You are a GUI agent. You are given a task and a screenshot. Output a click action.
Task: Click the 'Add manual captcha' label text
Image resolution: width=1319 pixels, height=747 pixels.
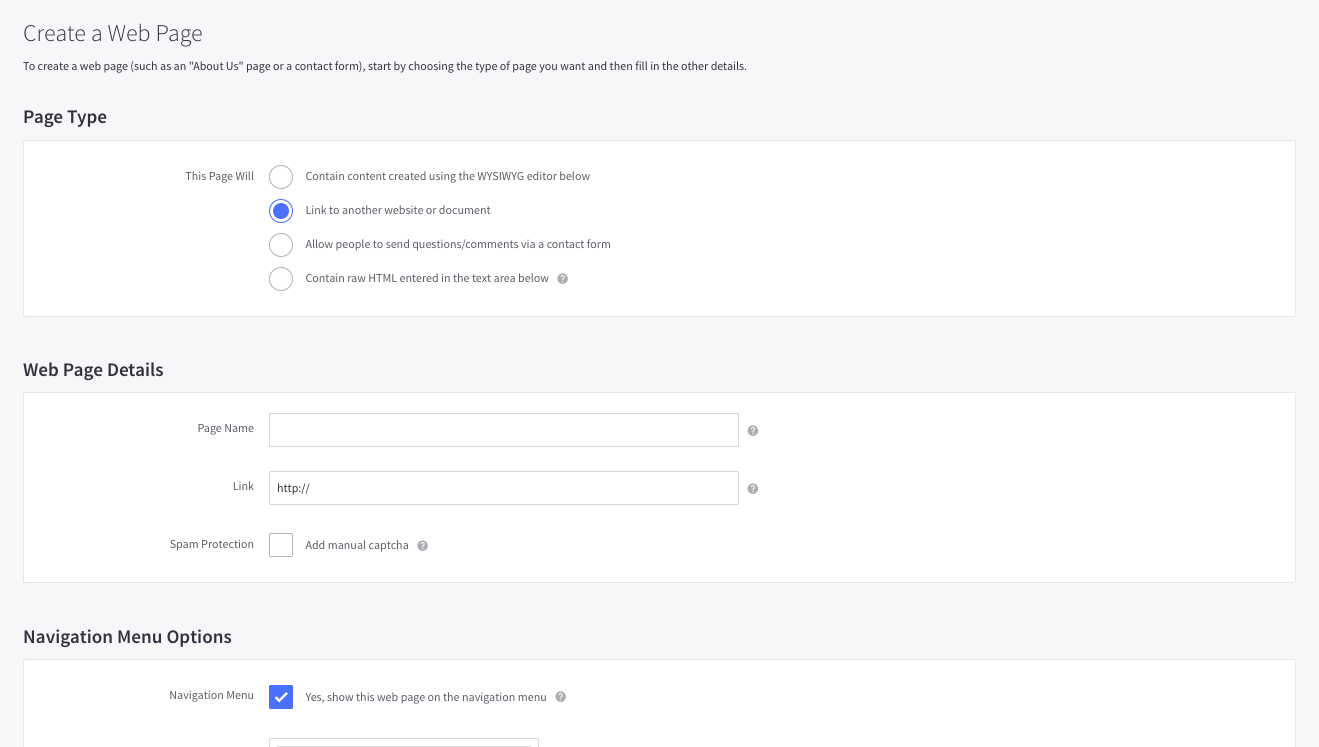click(357, 546)
